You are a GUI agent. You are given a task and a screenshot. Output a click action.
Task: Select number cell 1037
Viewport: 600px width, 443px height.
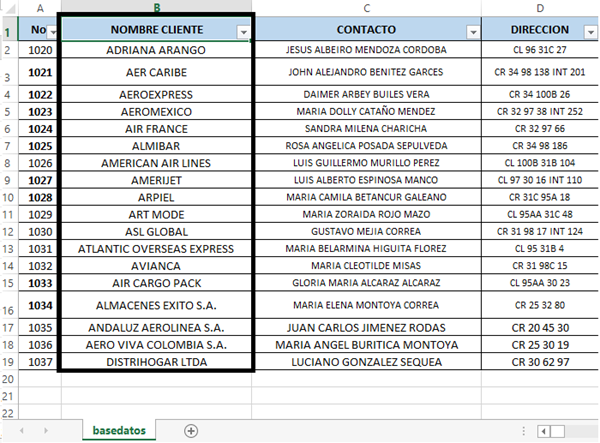click(x=40, y=362)
